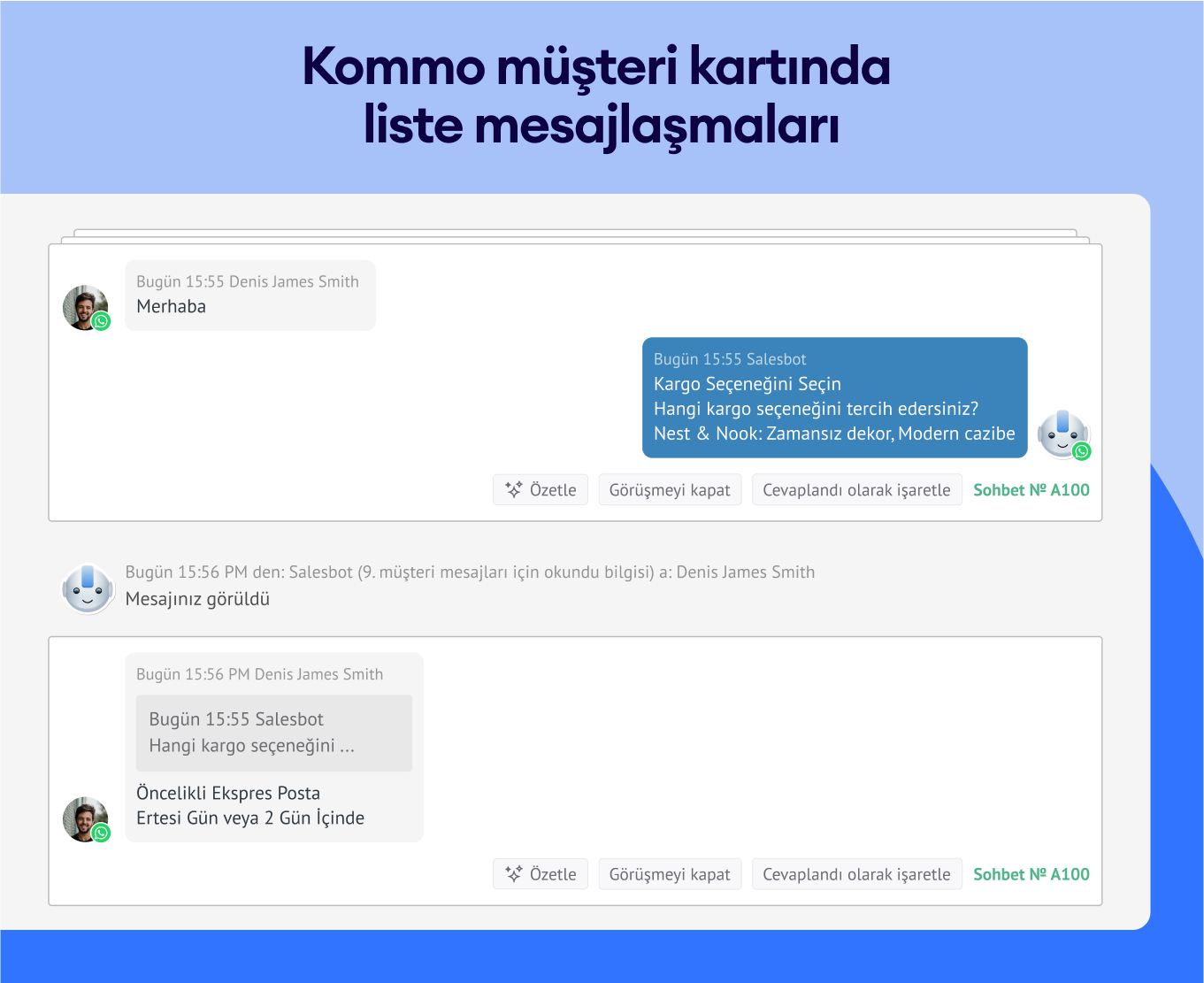Screen dimensions: 1204x983
Task: Click text Nest & Nook: Zamansız dekor
Action: [x=773, y=434]
